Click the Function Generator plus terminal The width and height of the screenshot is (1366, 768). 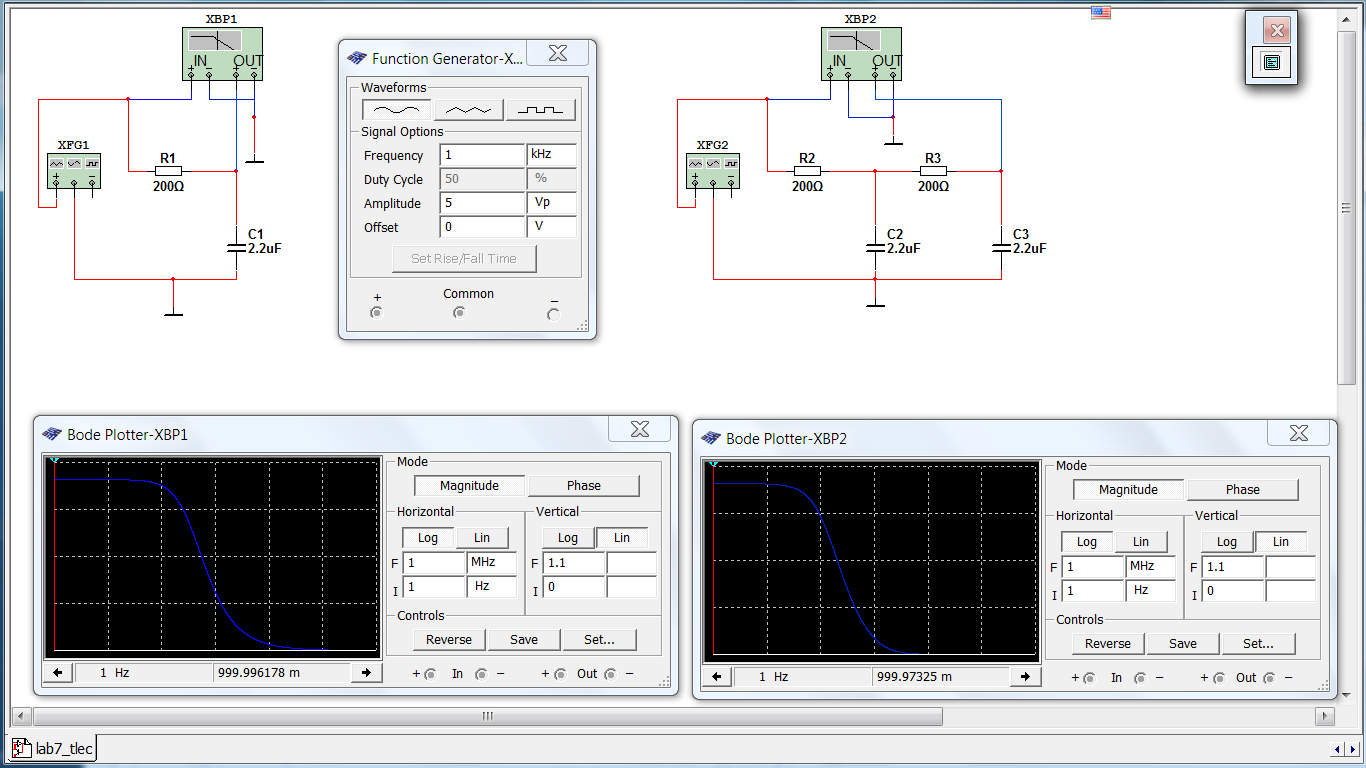tap(376, 313)
